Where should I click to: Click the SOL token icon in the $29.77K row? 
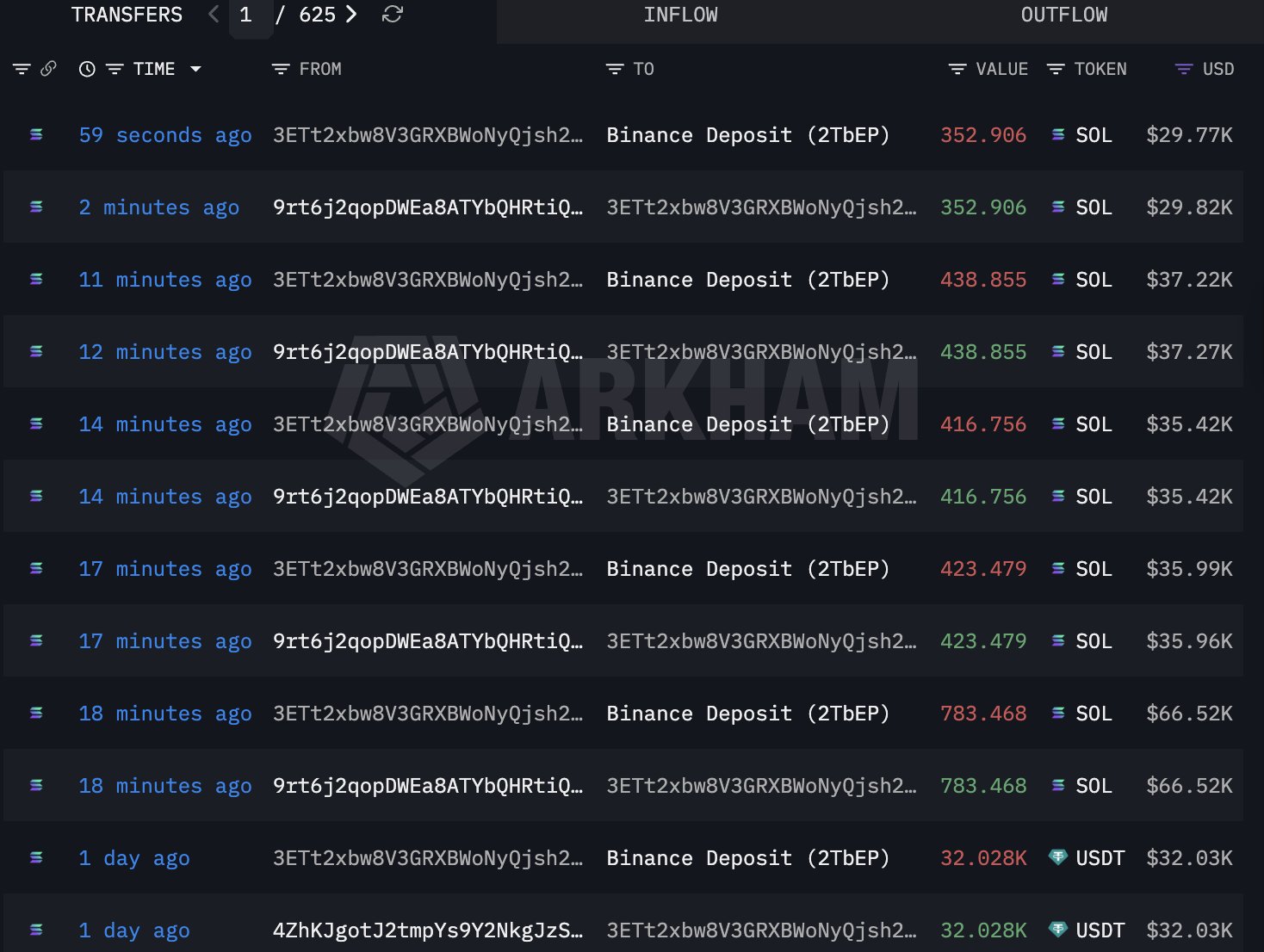(x=1058, y=134)
